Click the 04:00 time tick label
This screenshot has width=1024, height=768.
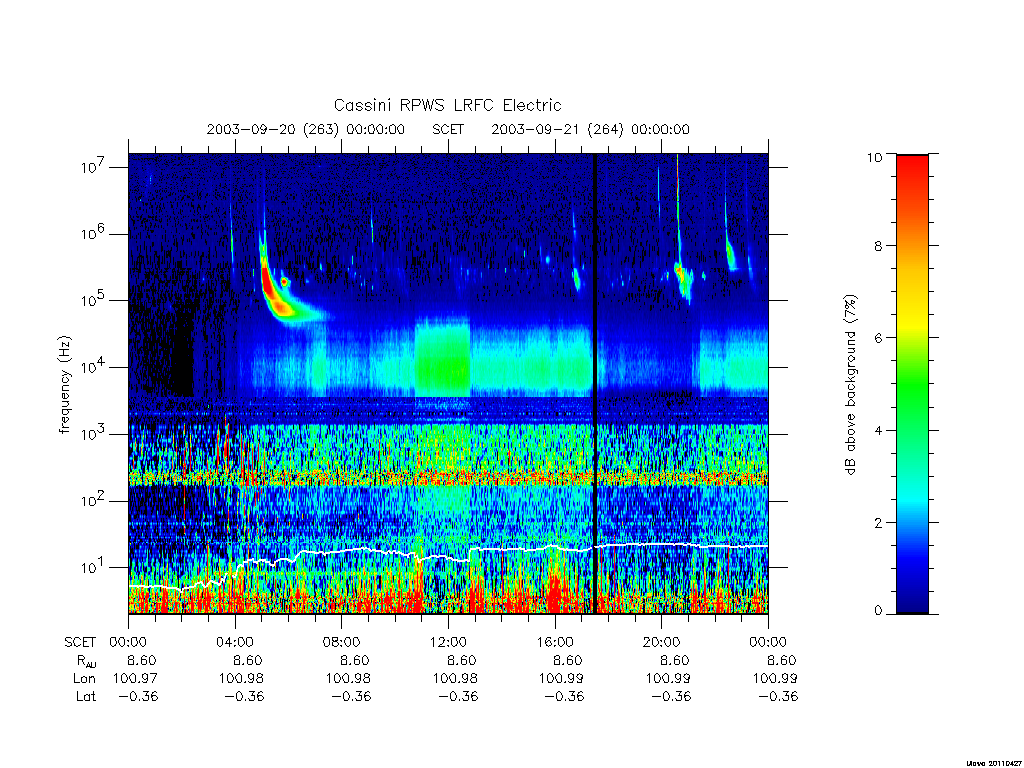click(x=234, y=642)
